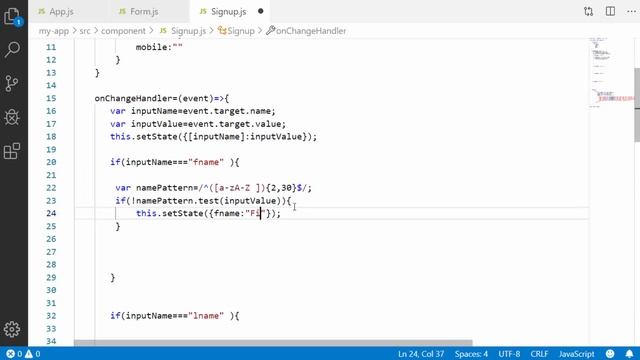Click Signup.js in the breadcrumb
The height and width of the screenshot is (360, 640).
coord(183,31)
